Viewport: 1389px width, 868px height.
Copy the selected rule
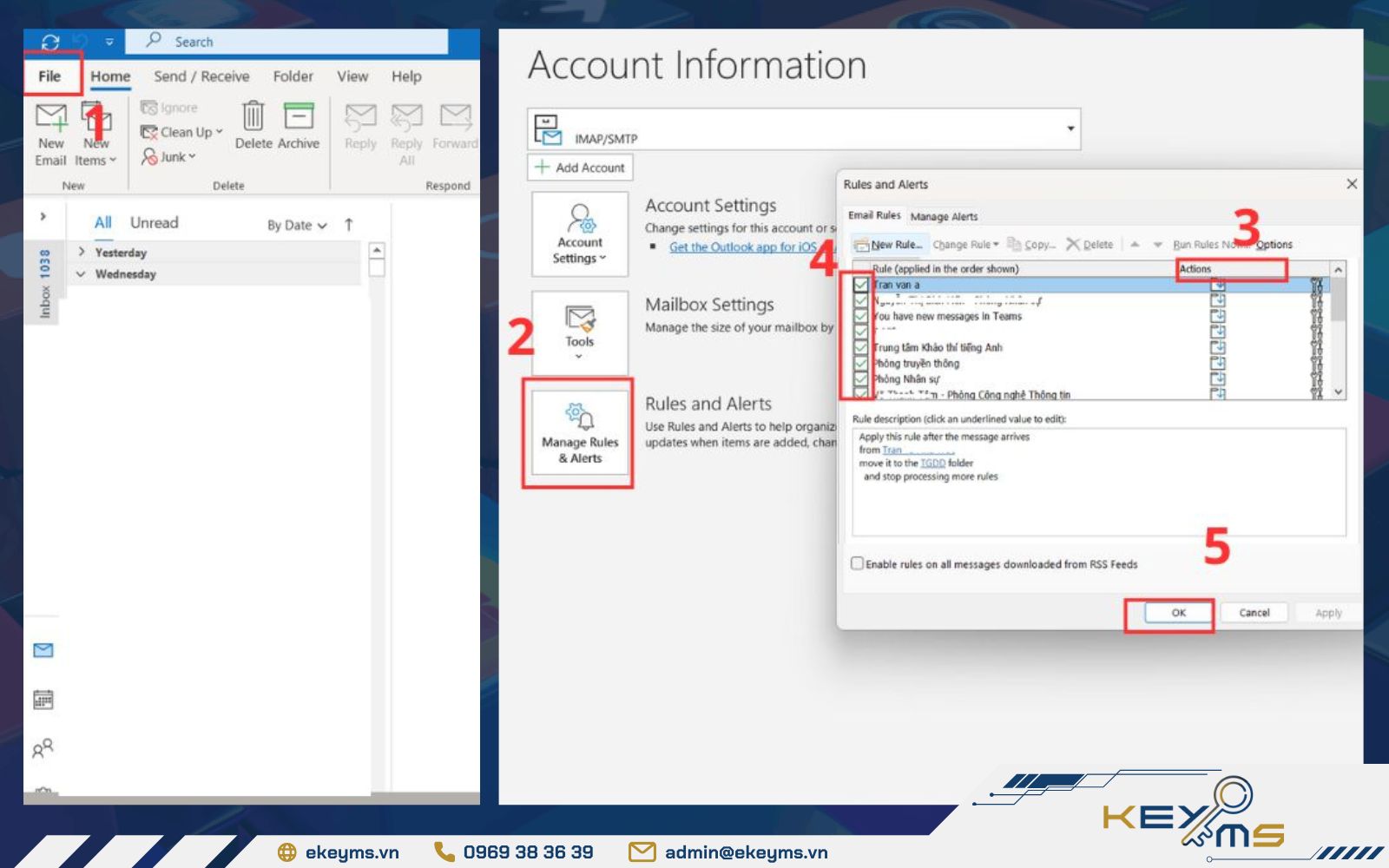coord(1033,245)
